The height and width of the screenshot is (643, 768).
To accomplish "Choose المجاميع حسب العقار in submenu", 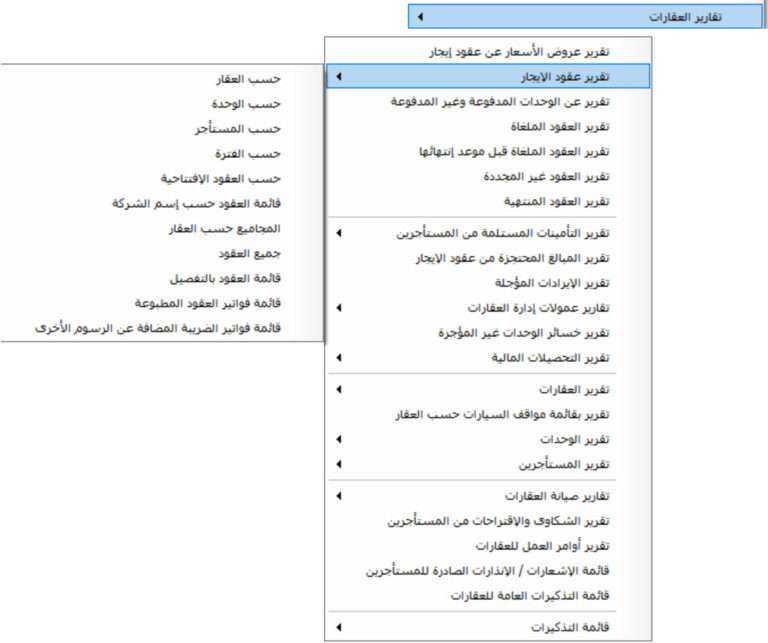I will (162, 229).
